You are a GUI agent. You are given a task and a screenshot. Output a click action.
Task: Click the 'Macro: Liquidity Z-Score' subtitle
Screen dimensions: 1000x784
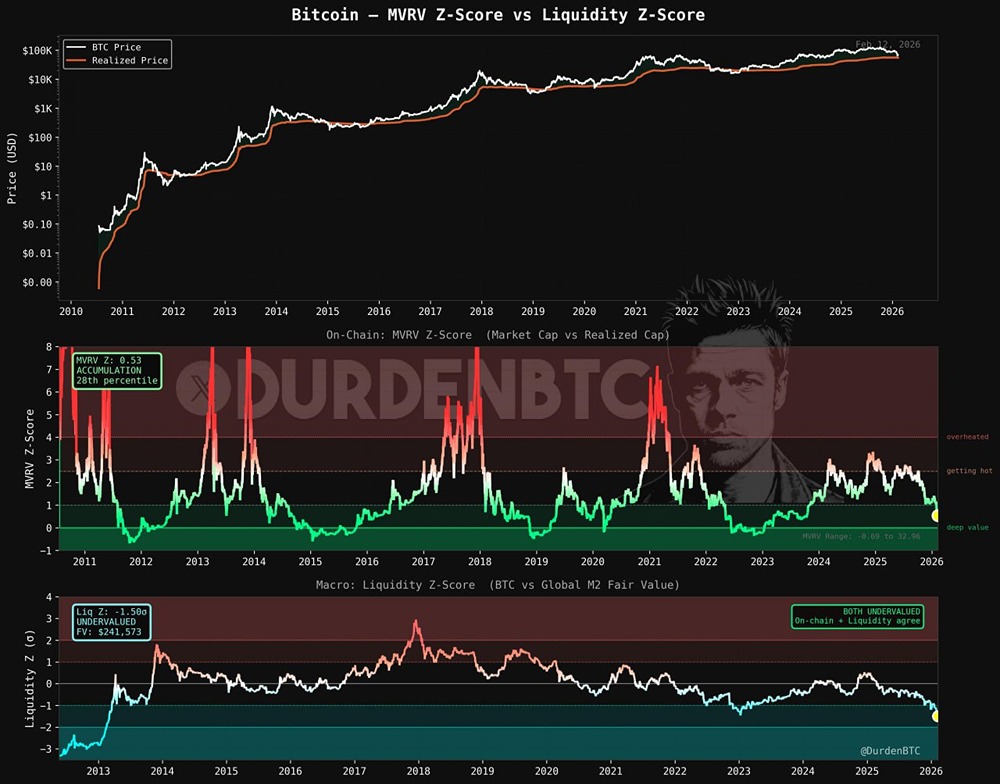395,585
